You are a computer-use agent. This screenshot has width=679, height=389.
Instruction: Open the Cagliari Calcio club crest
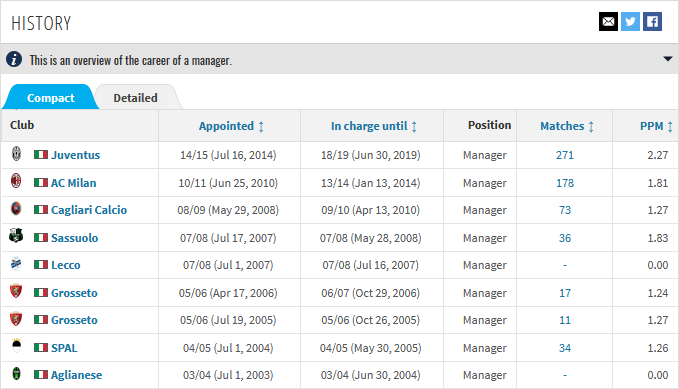tap(16, 208)
